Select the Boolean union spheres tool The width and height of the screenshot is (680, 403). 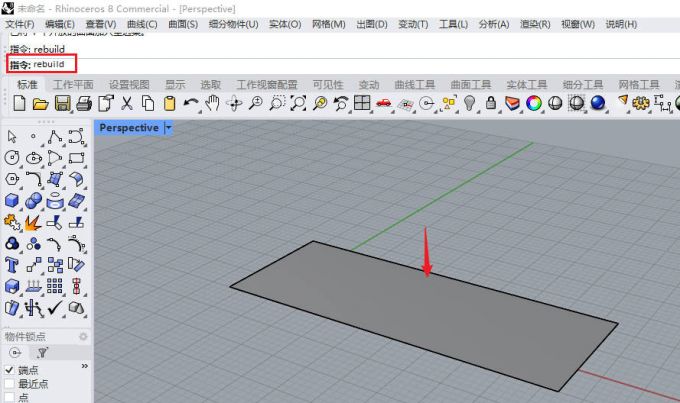33,201
